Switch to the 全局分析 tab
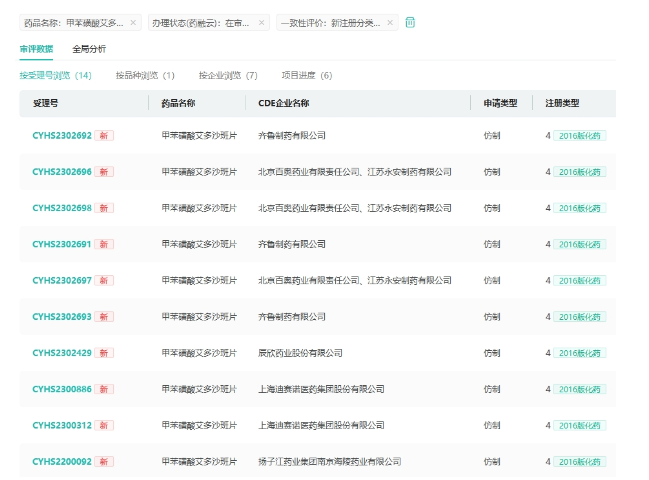 89,48
